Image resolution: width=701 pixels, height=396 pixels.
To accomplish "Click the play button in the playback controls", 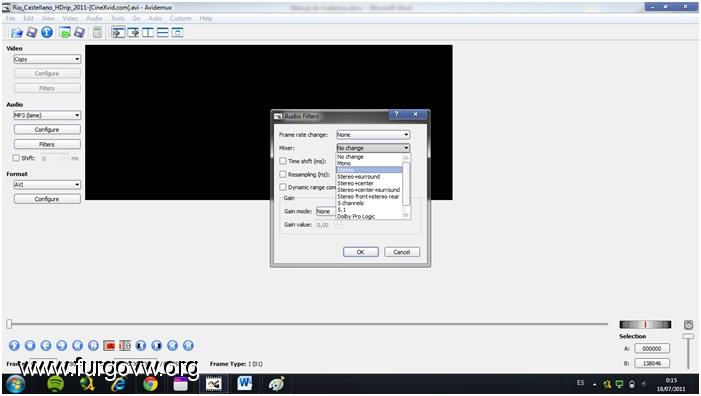I will tap(14, 345).
